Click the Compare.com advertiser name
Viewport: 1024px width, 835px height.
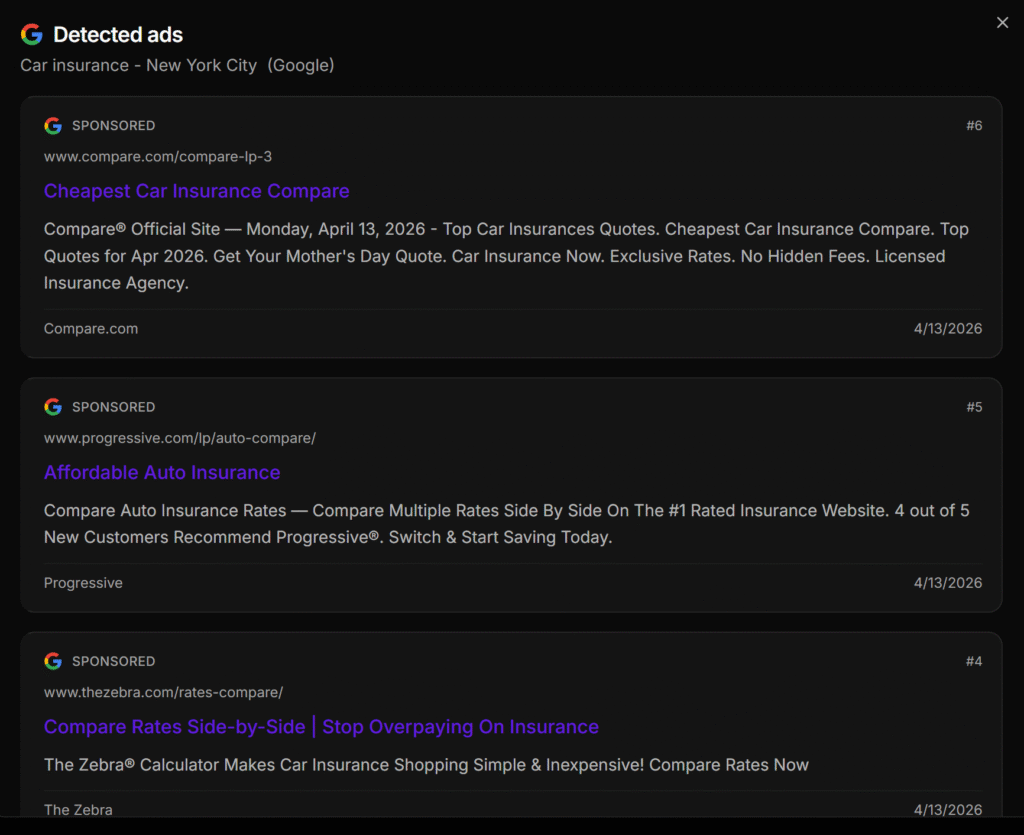point(91,329)
